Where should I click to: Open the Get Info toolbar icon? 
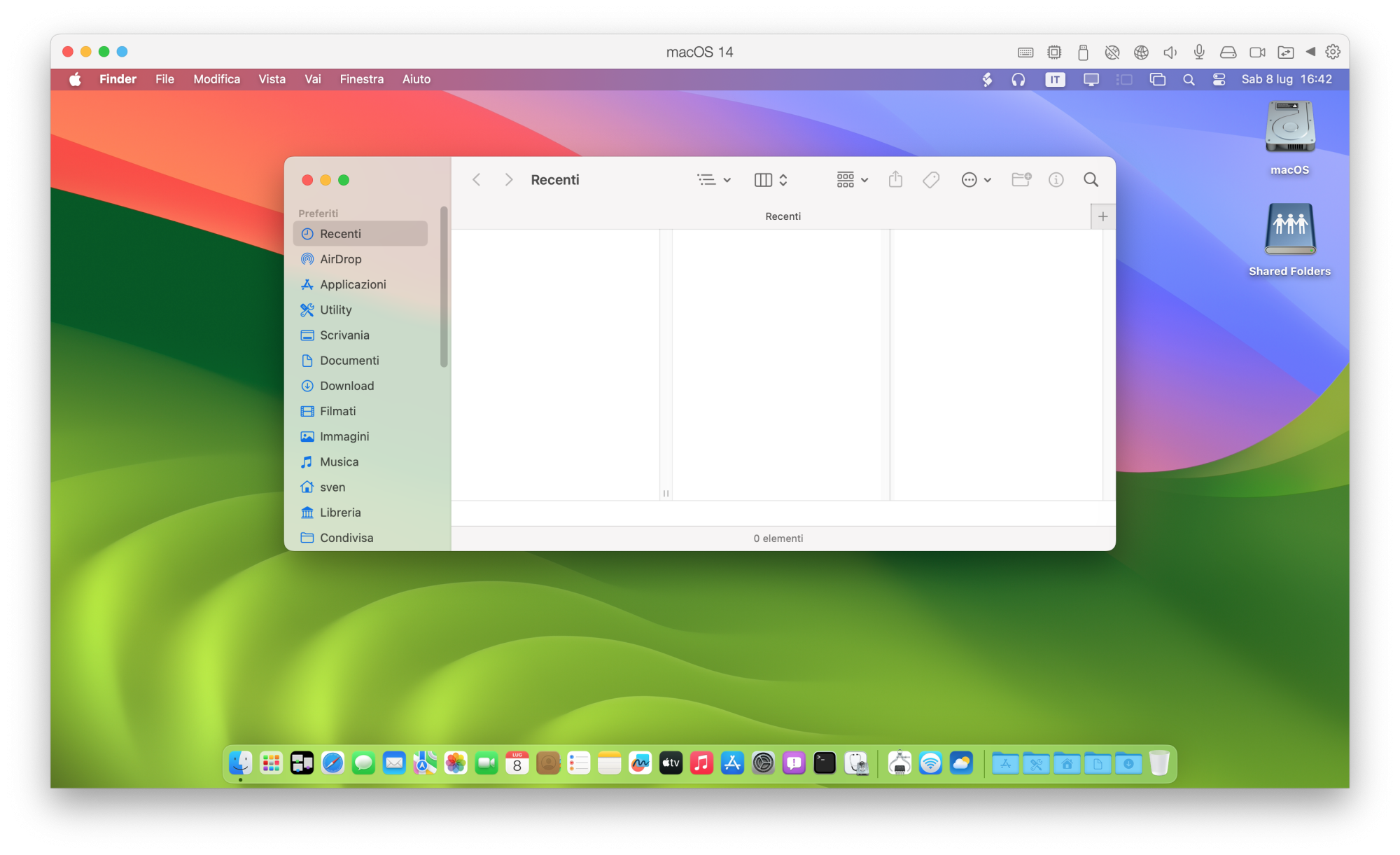click(x=1056, y=180)
